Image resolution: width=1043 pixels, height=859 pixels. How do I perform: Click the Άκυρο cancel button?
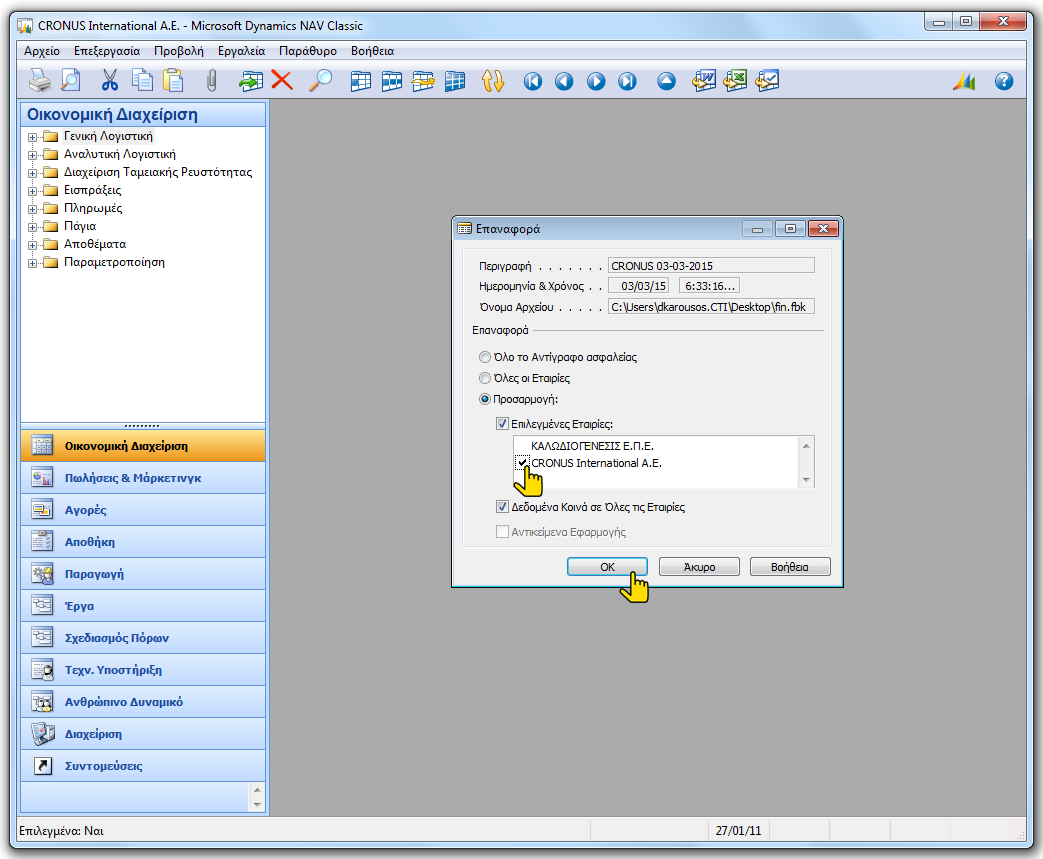(699, 567)
